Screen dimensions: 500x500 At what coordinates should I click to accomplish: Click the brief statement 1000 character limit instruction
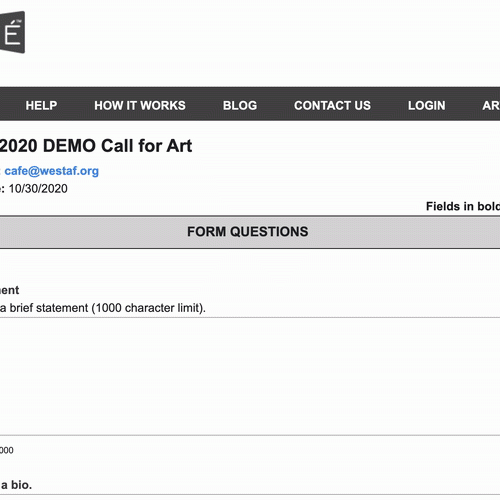pyautogui.click(x=103, y=308)
